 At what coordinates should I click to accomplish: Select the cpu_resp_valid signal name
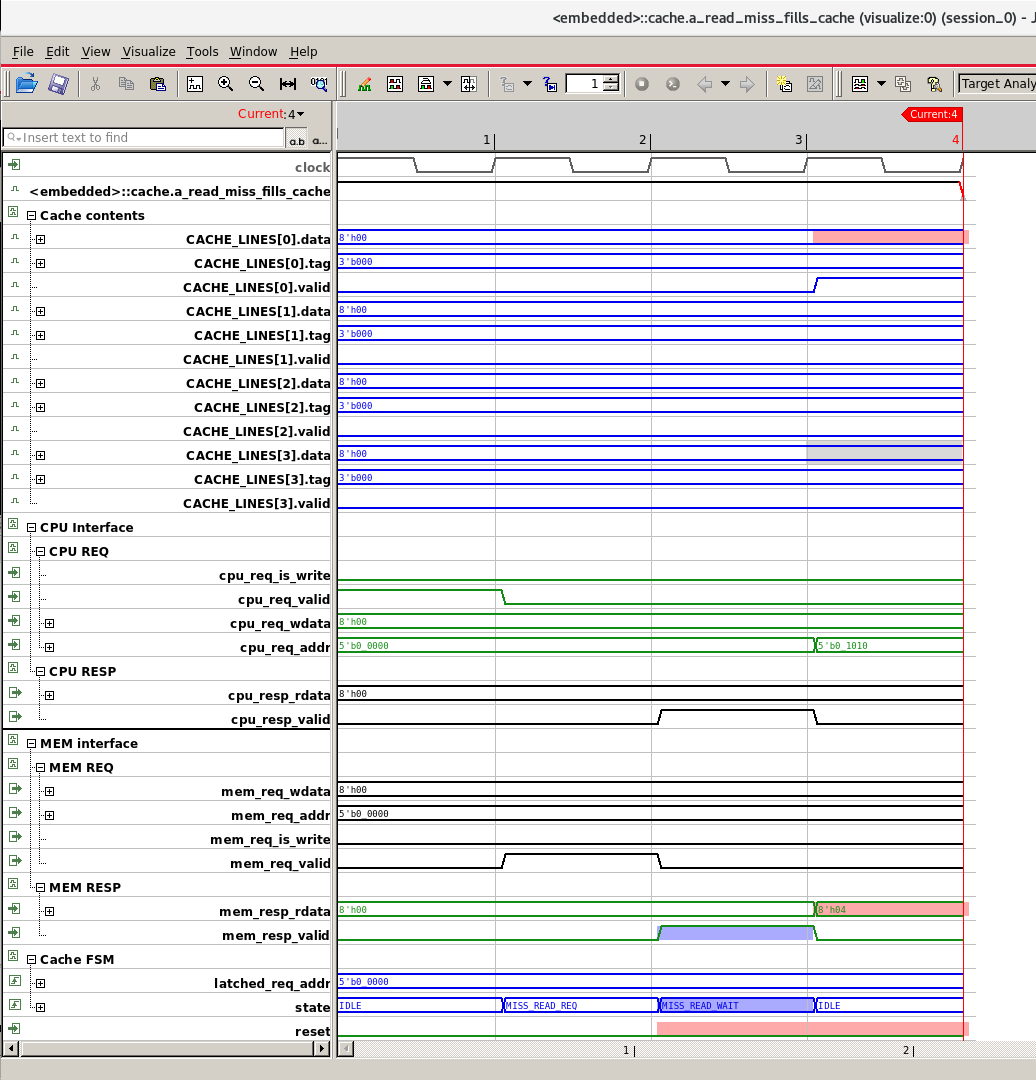(280, 720)
